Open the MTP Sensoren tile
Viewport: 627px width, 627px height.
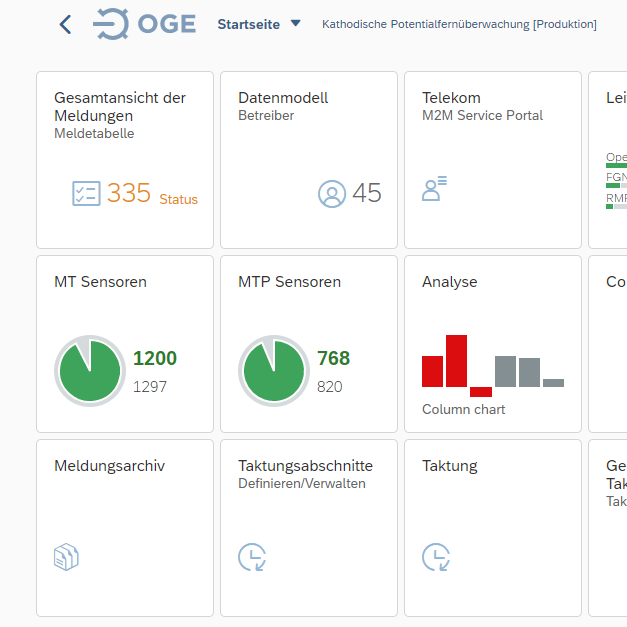click(x=309, y=344)
